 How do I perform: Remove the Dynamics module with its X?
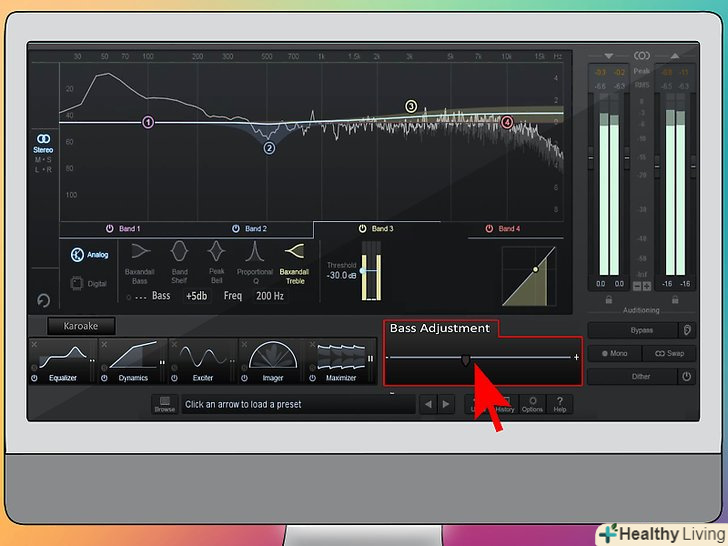(104, 344)
